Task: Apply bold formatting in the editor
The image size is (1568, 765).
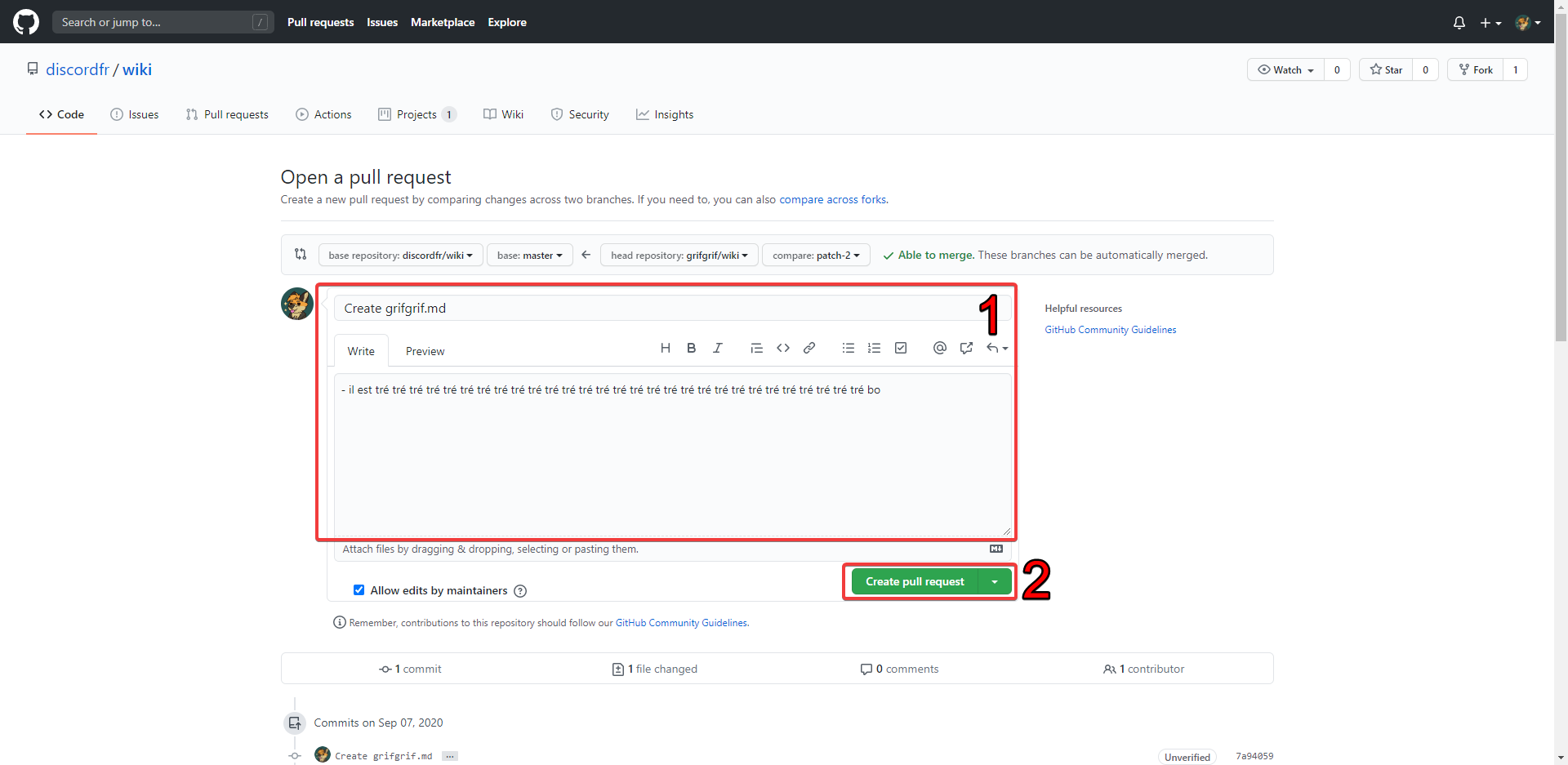Action: click(x=692, y=348)
